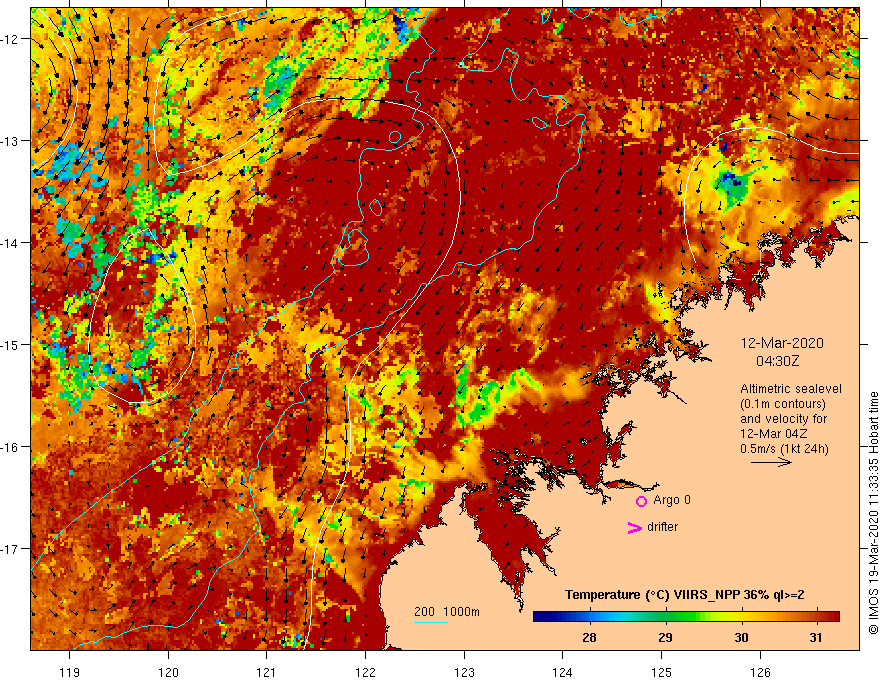Click the longitude axis label 121
The height and width of the screenshot is (680, 880).
(x=267, y=672)
